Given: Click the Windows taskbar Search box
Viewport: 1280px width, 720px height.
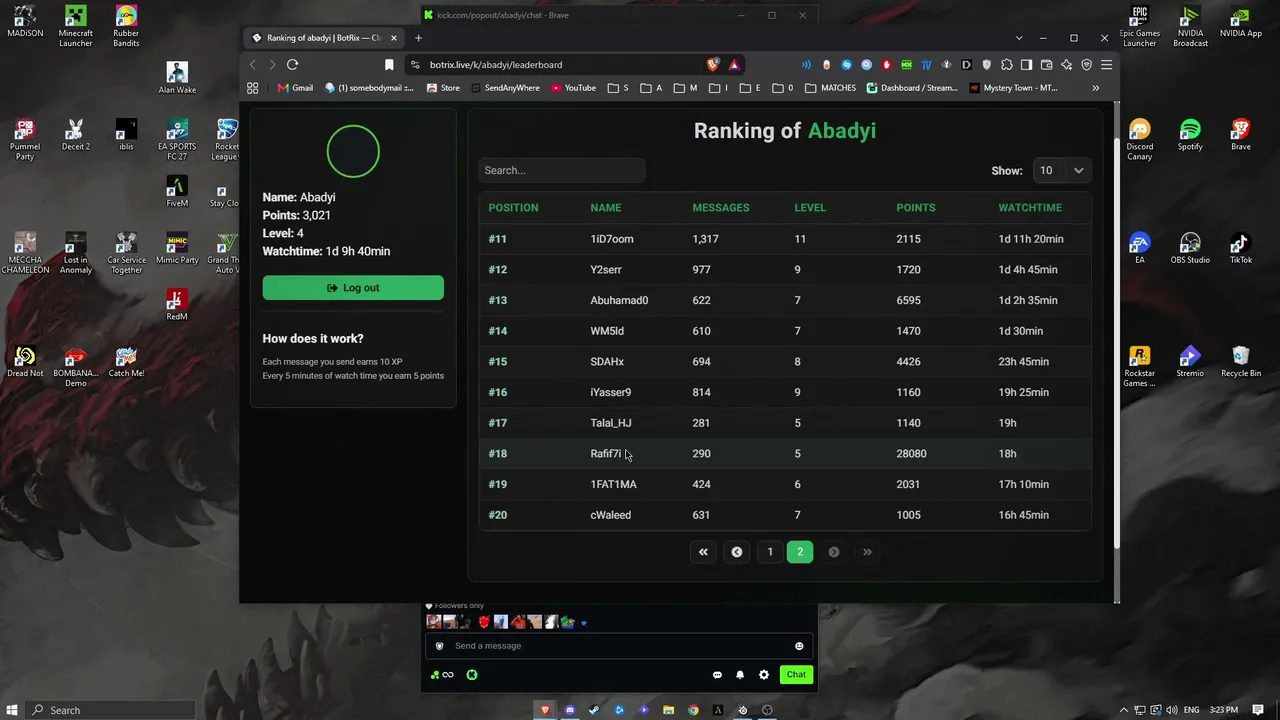Looking at the screenshot, I should [110, 710].
